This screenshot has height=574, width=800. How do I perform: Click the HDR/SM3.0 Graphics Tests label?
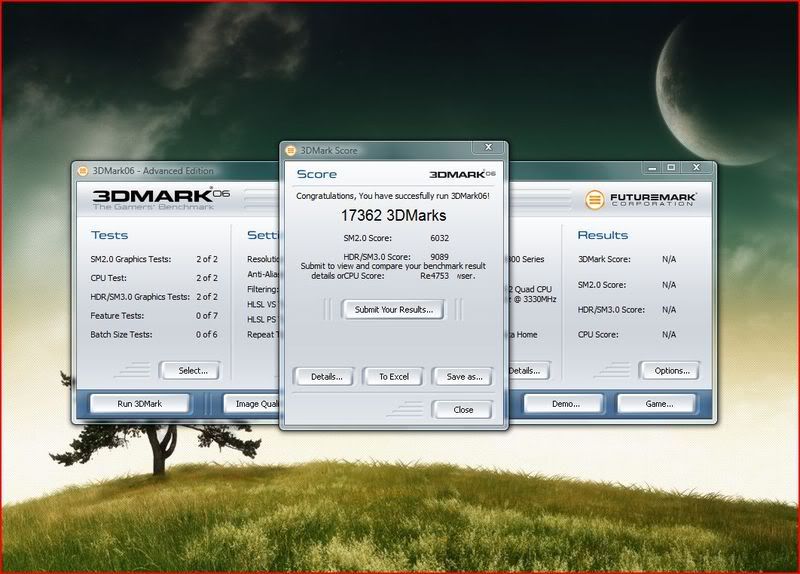coord(140,297)
